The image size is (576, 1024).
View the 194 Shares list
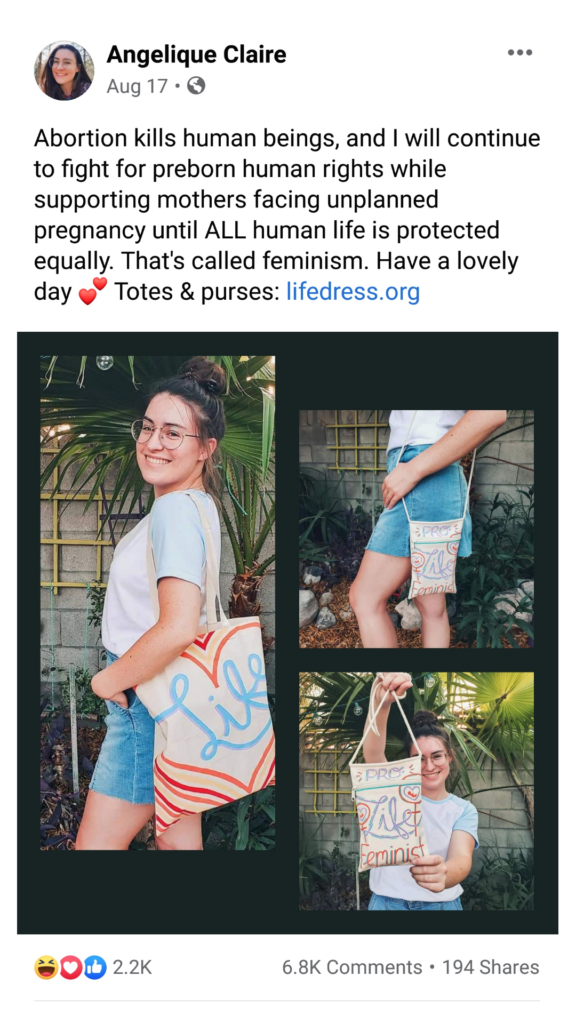tap(490, 967)
